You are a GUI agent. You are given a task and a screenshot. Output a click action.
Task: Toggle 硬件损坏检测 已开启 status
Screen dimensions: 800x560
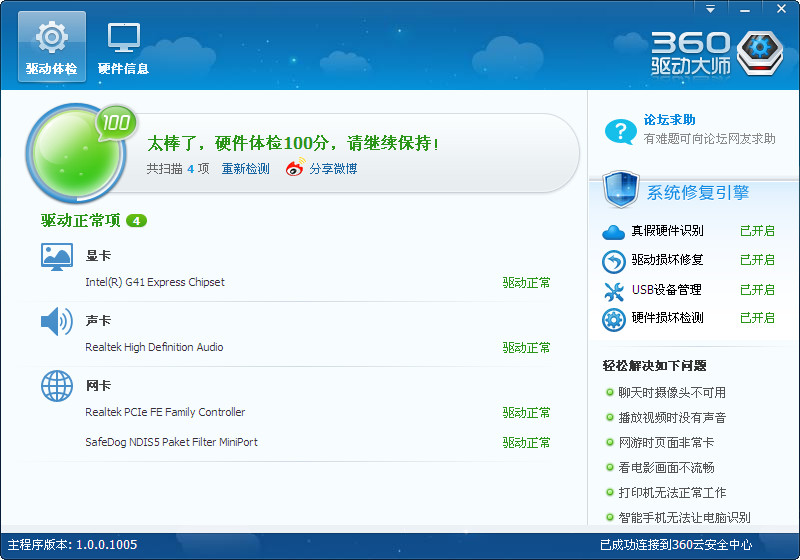point(757,318)
